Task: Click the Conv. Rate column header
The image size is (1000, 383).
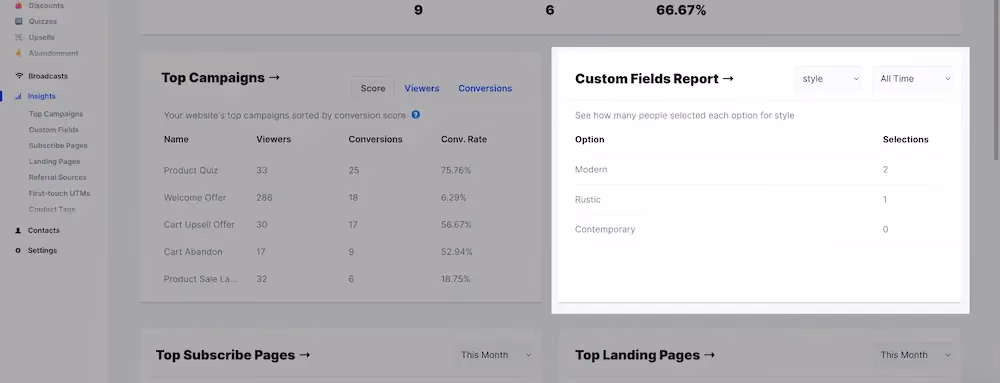Action: click(x=464, y=139)
